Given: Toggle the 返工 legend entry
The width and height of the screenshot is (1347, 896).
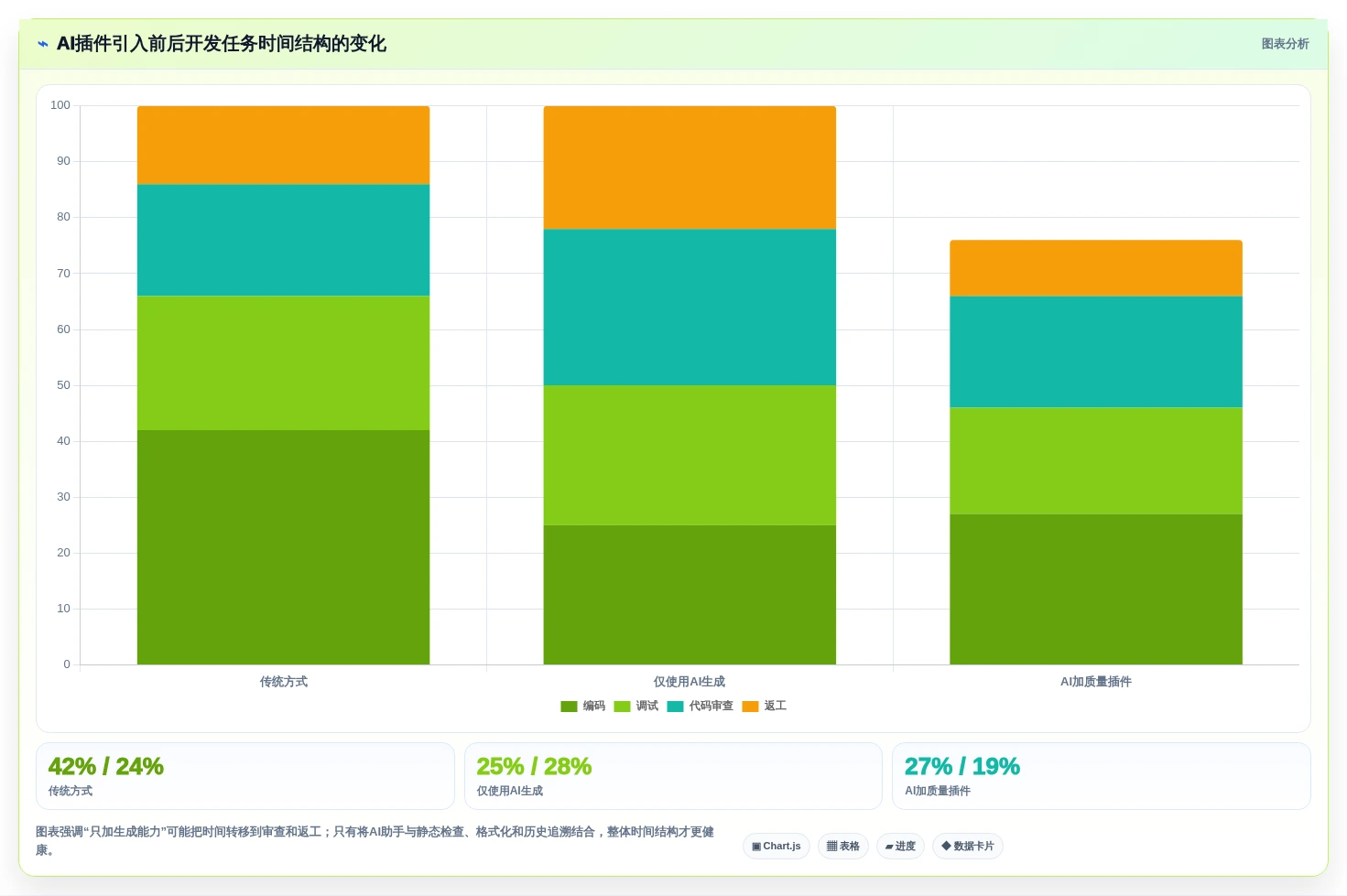Looking at the screenshot, I should point(764,706).
